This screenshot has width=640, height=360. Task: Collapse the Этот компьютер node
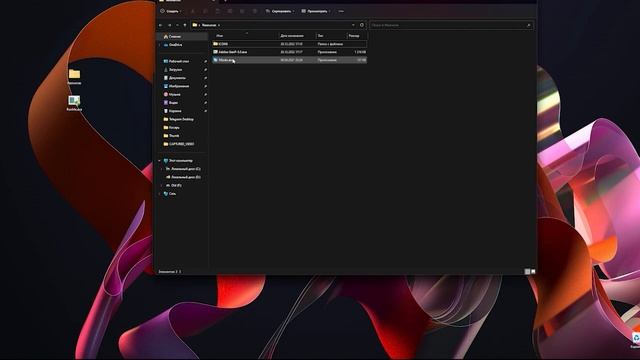[160, 161]
